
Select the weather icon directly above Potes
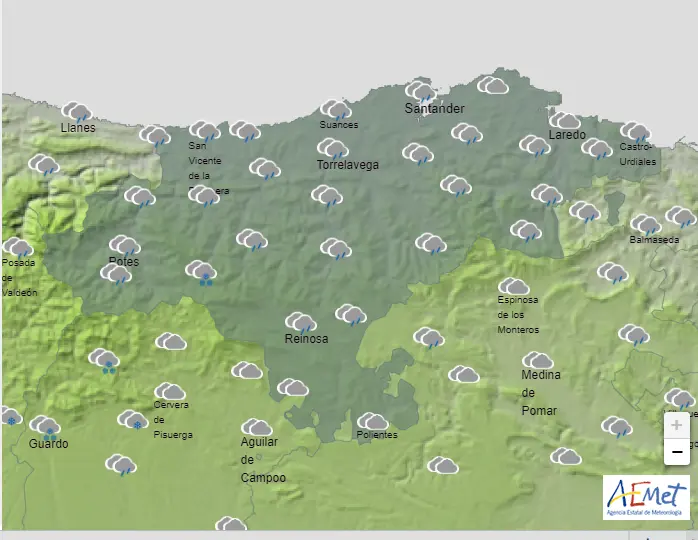[x=125, y=245]
